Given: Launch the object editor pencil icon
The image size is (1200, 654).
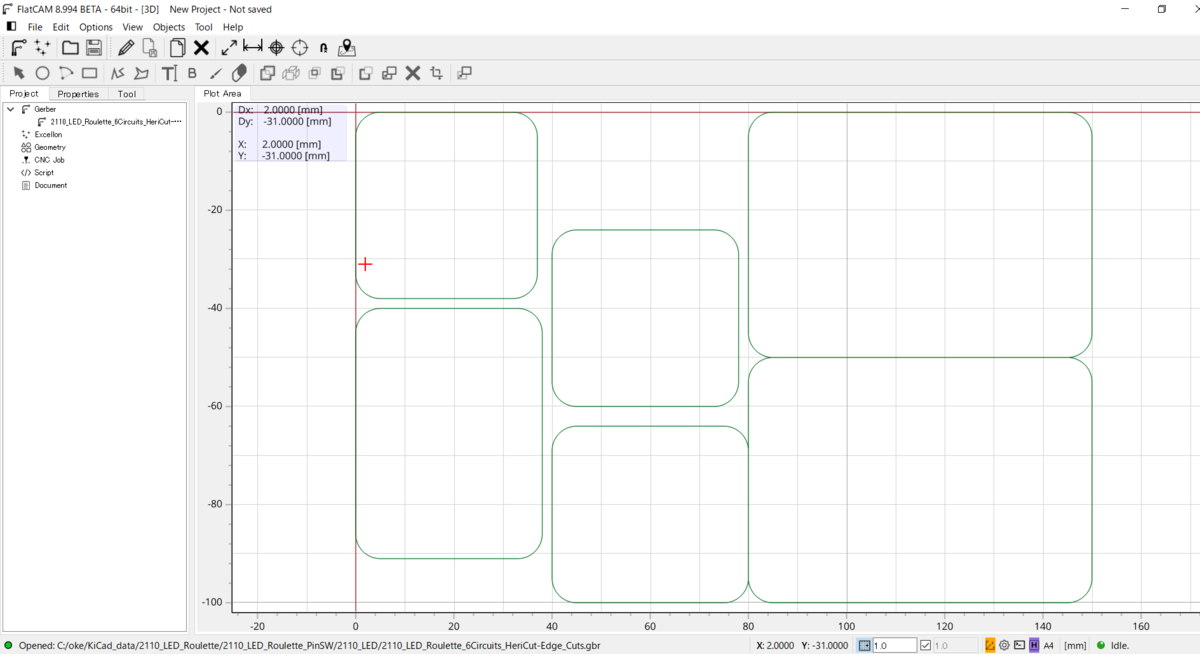Looking at the screenshot, I should tap(126, 47).
